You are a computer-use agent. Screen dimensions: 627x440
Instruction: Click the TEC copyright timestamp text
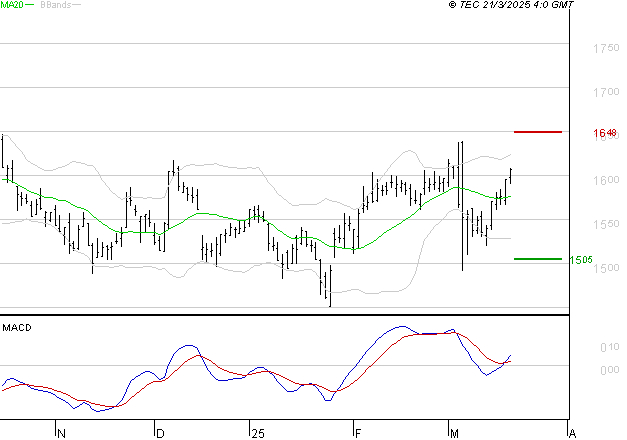pyautogui.click(x=511, y=5)
